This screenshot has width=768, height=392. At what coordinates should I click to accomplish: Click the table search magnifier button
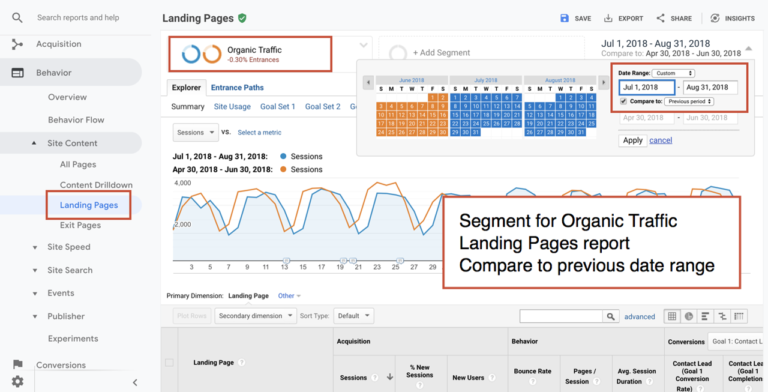click(610, 316)
